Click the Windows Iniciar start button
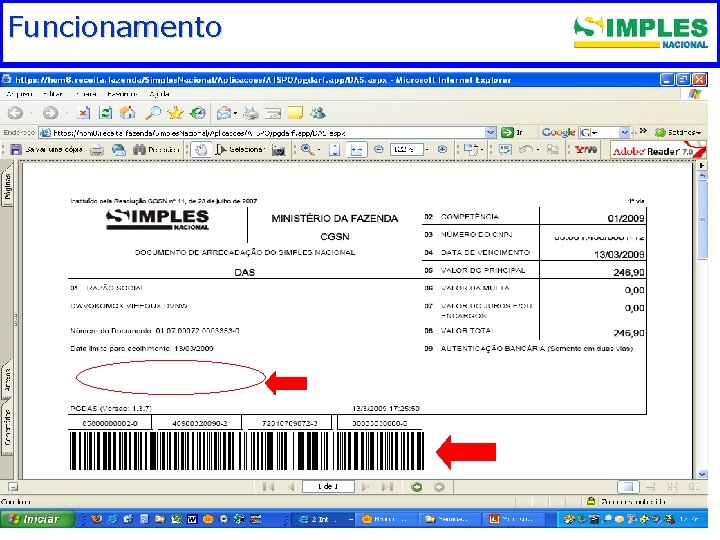Viewport: 720px width, 540px height. [x=37, y=519]
